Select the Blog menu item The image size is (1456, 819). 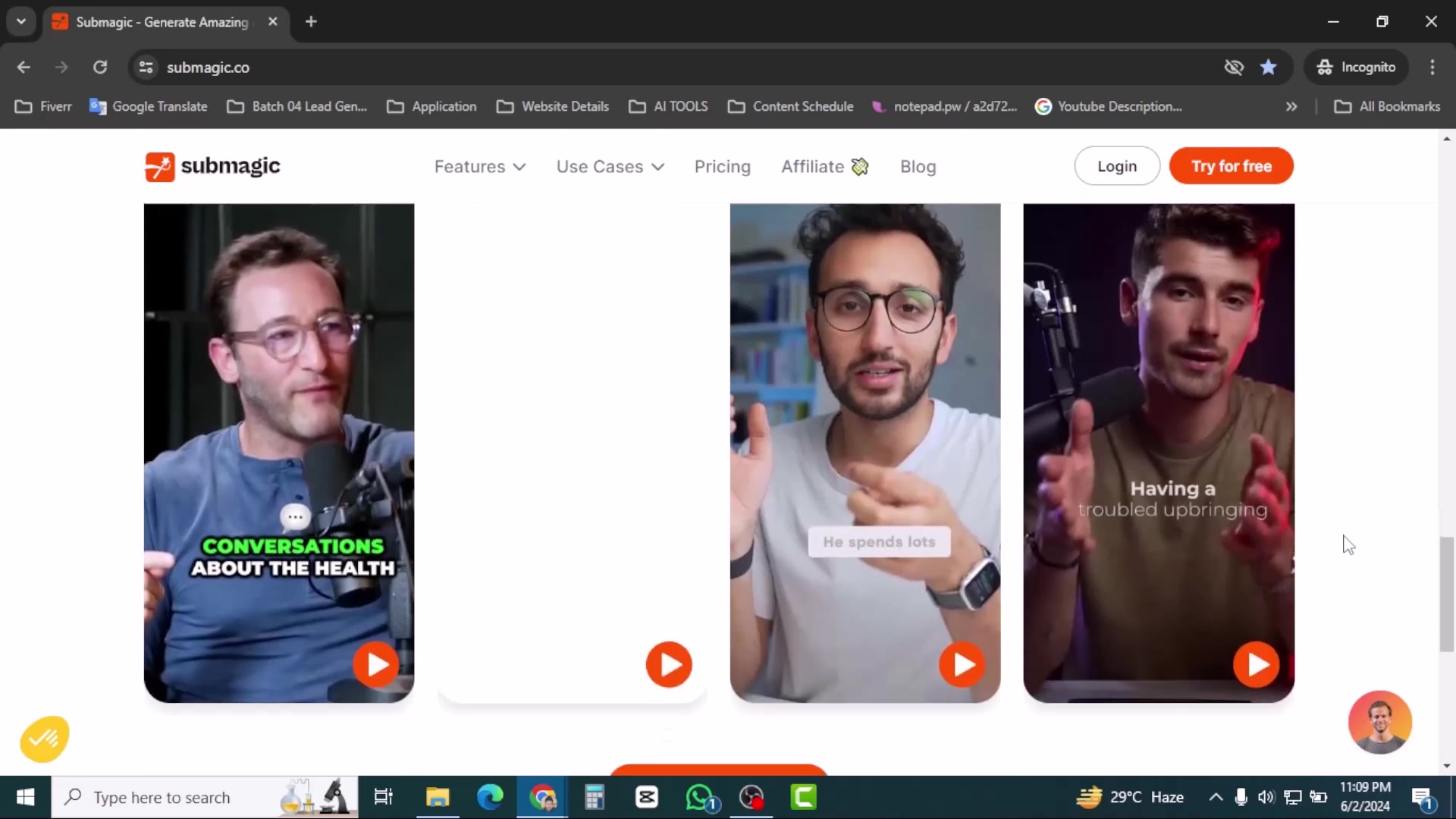point(918,166)
